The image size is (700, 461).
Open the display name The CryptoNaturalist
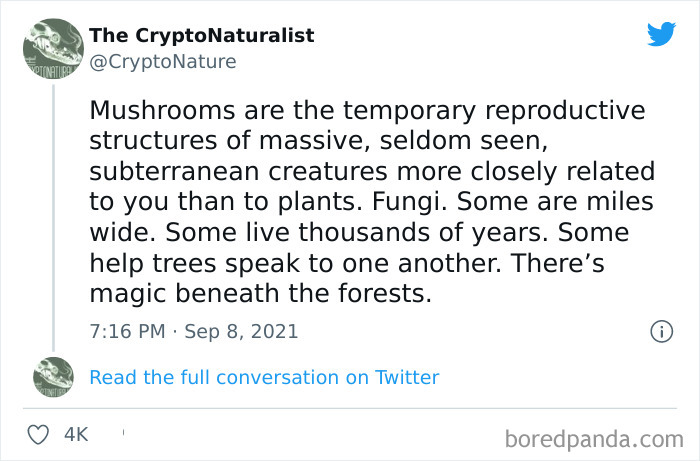pos(202,35)
